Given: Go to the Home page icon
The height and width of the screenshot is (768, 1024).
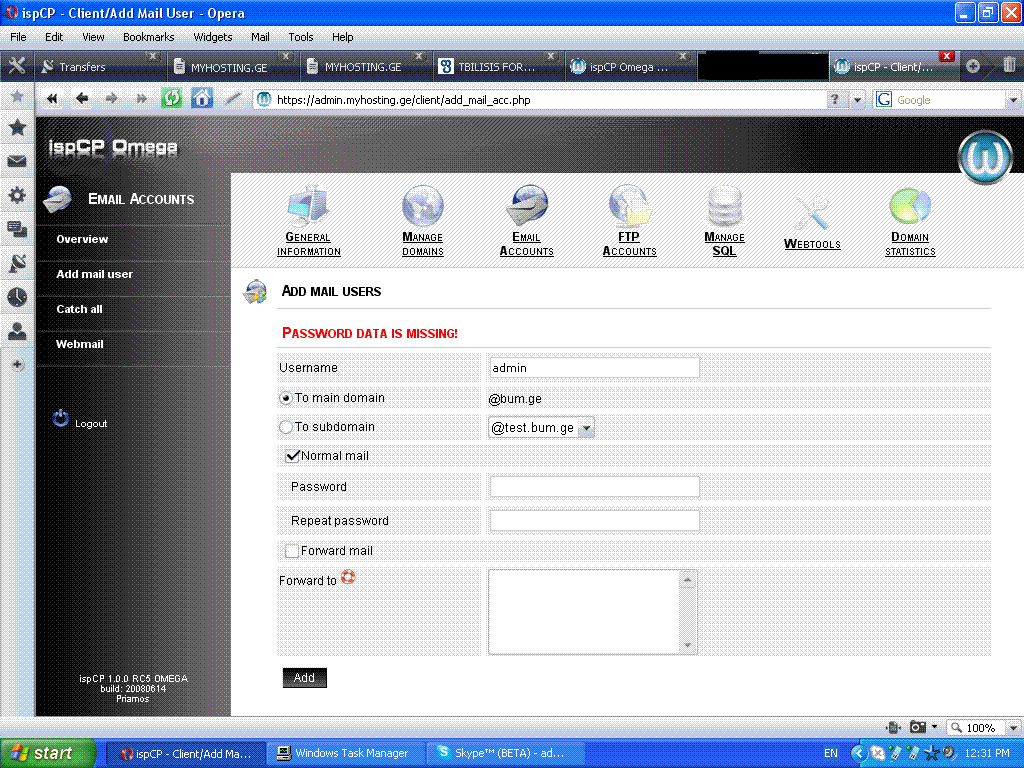Looking at the screenshot, I should coord(202,99).
